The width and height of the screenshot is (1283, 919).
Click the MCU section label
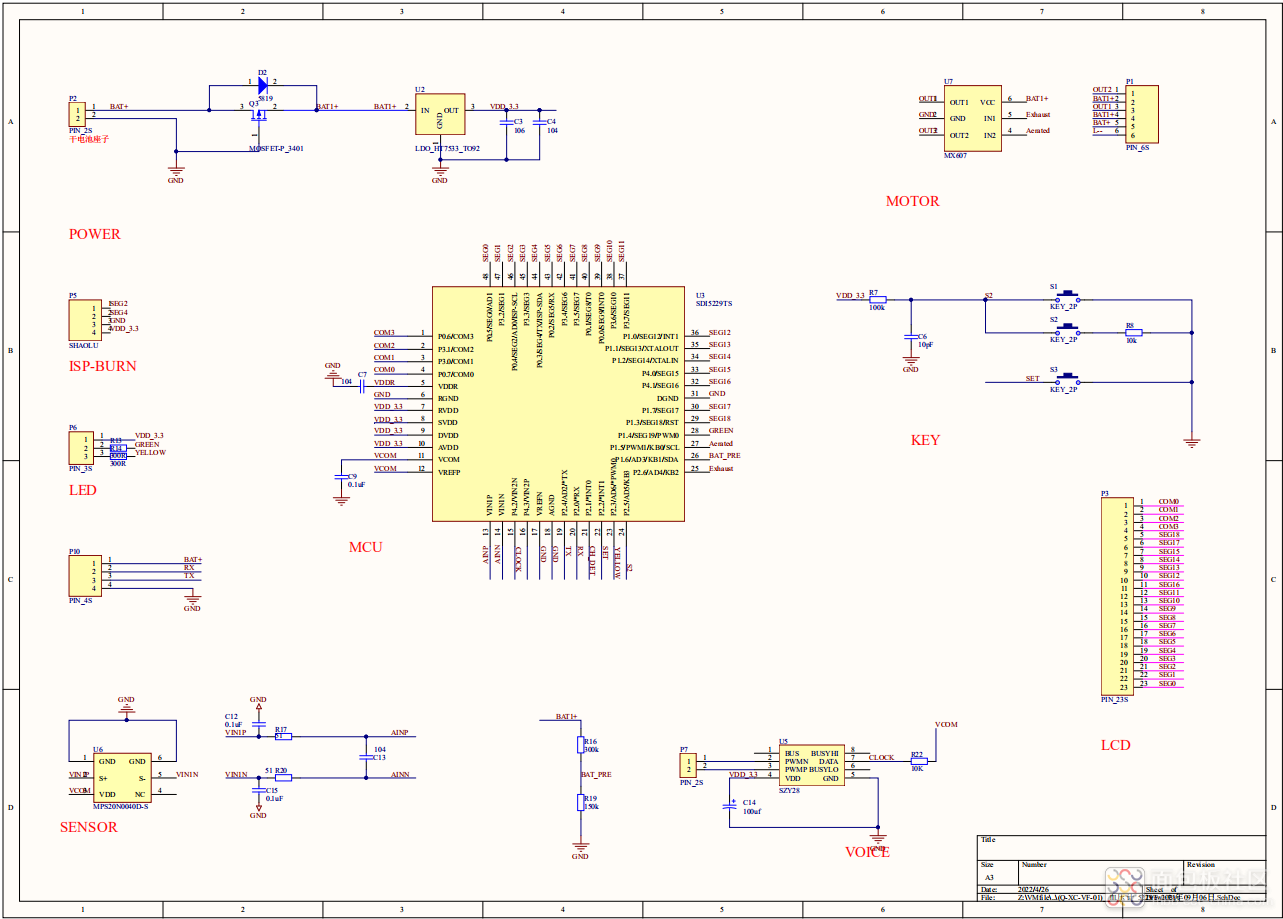(365, 547)
